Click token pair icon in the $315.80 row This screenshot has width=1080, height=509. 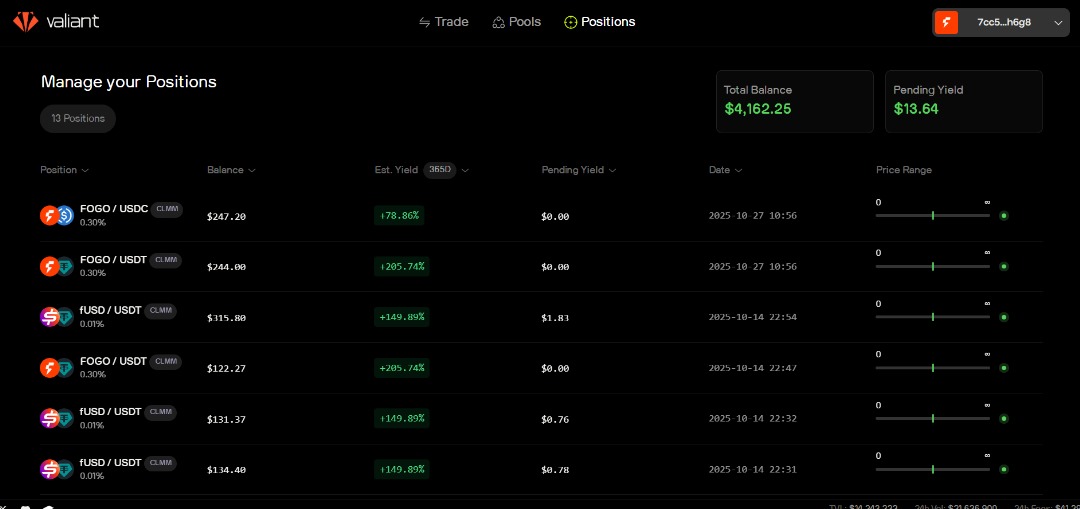[56, 317]
